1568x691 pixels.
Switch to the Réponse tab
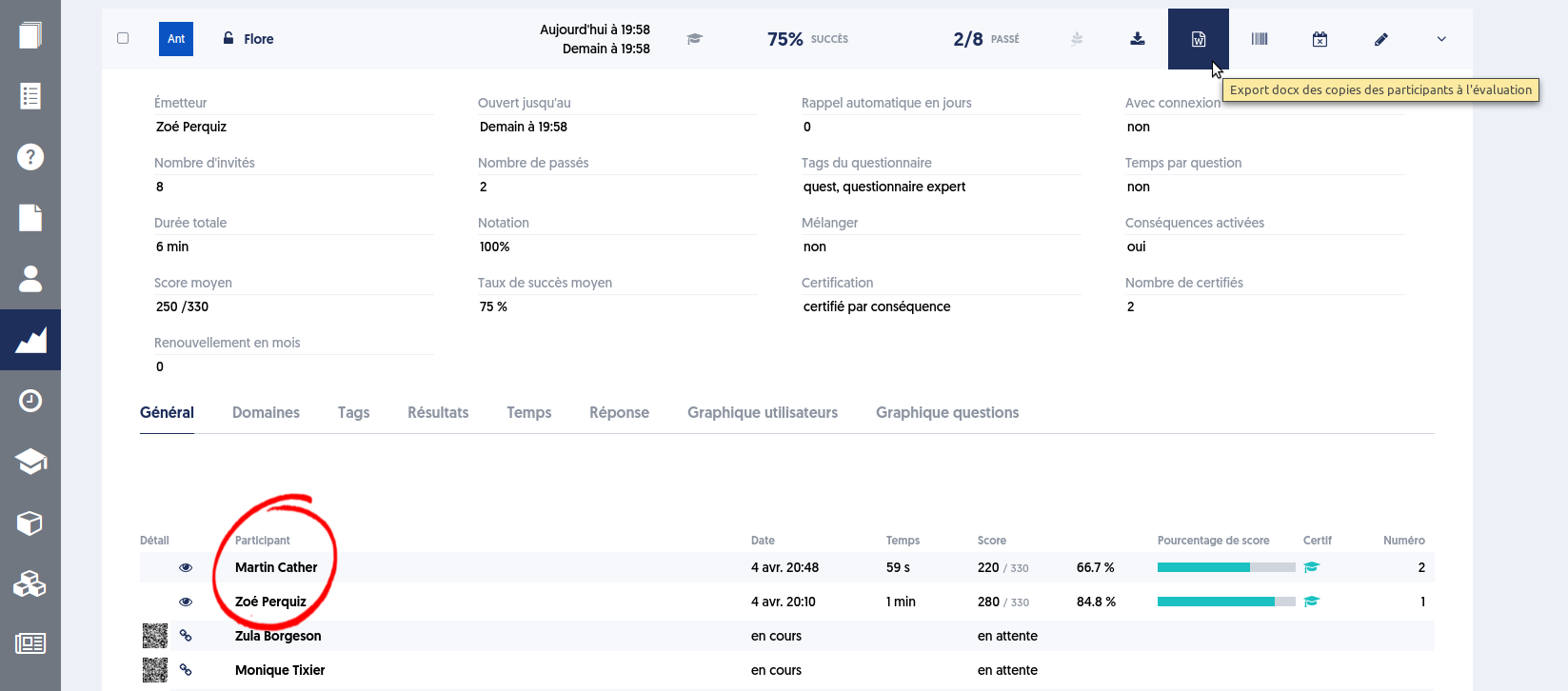(619, 412)
